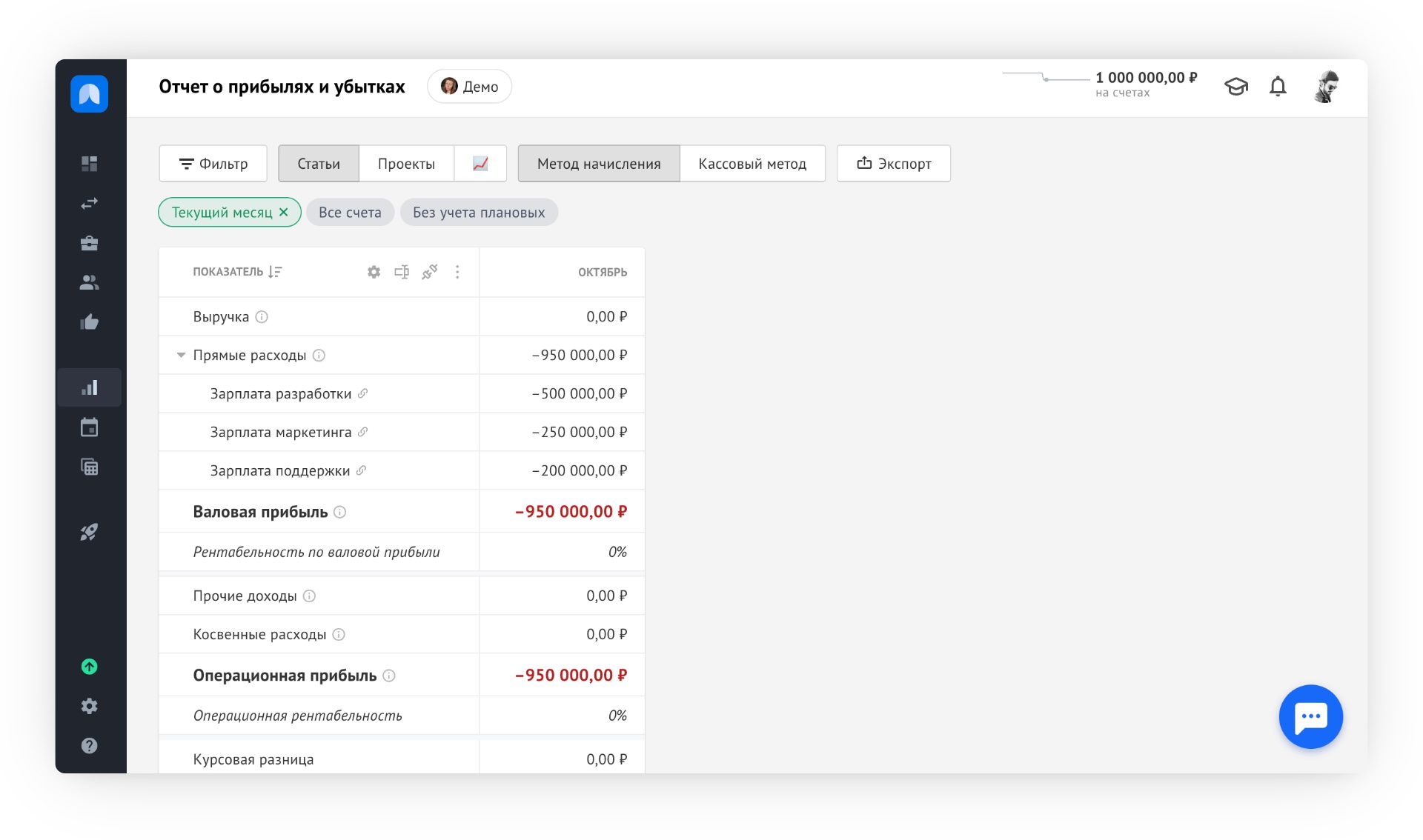This screenshot has width=1423, height=840.
Task: Open the Демо account selector
Action: (x=469, y=87)
